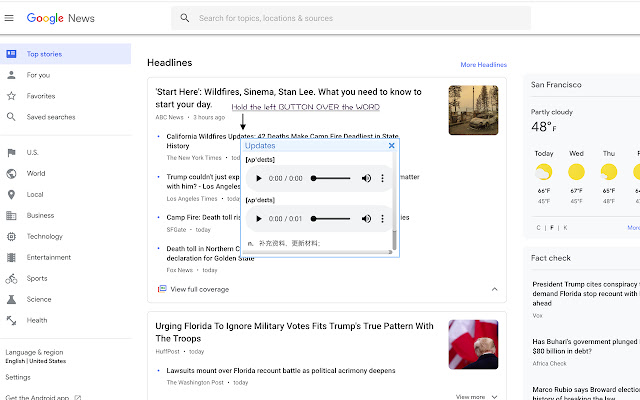The width and height of the screenshot is (640, 400).
Task: Click the U.S. flag icon
Action: (x=11, y=153)
